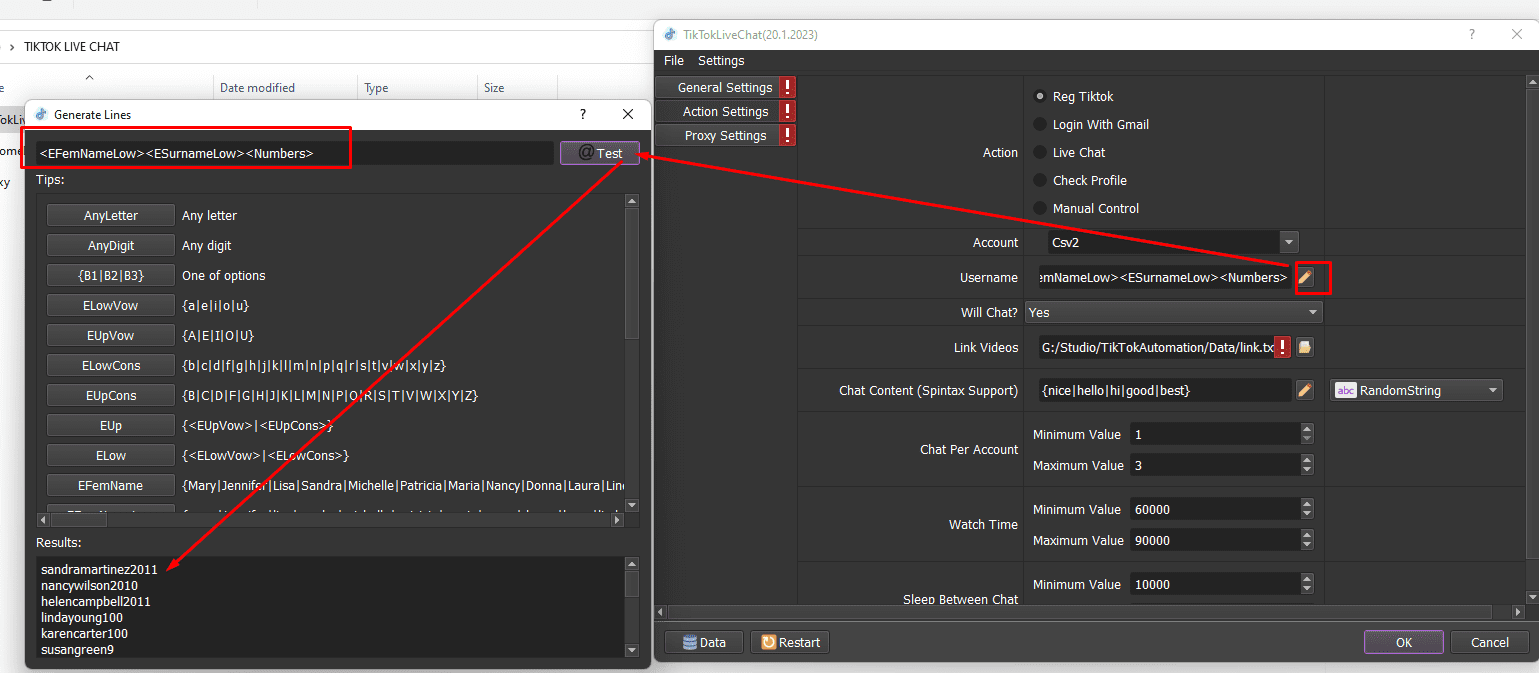The height and width of the screenshot is (673, 1539).
Task: Click the help question mark in TikTokLiveChat window
Action: coord(1471,34)
